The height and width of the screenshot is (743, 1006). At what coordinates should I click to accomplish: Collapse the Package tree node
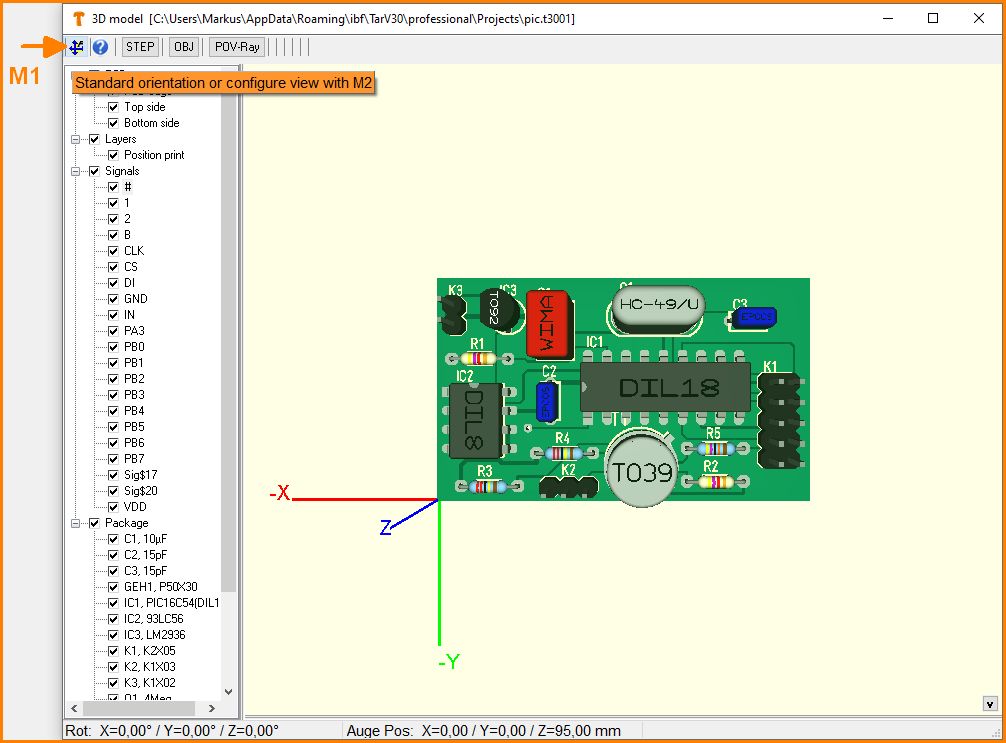click(x=76, y=523)
